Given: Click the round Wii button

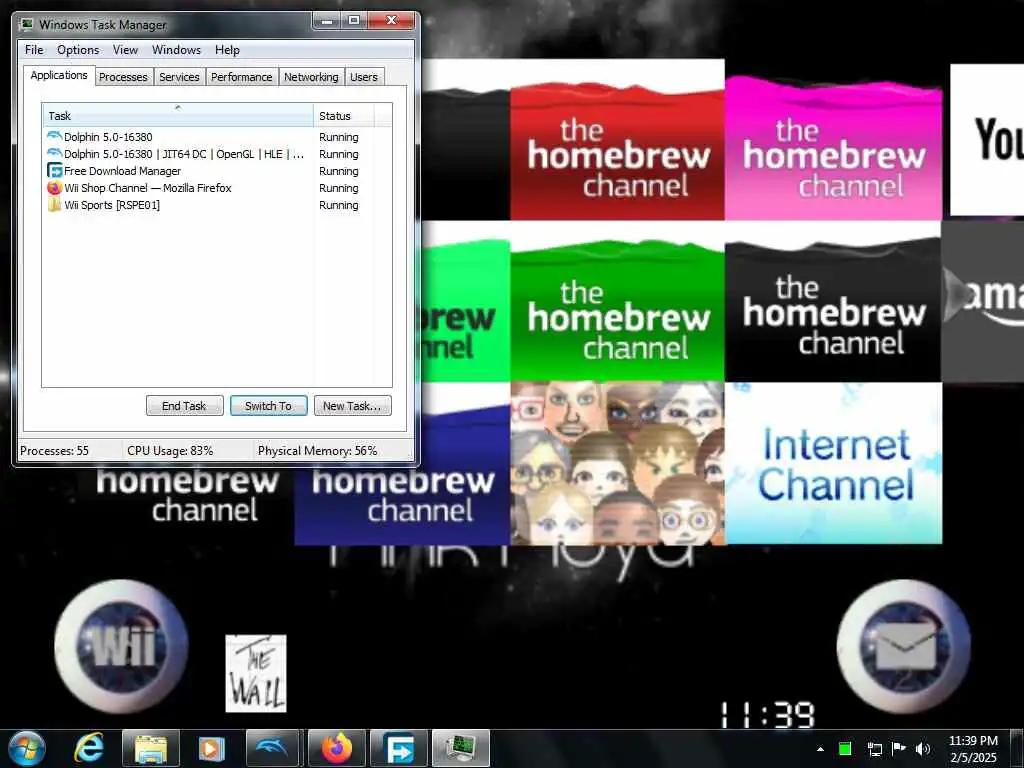Looking at the screenshot, I should tap(121, 646).
